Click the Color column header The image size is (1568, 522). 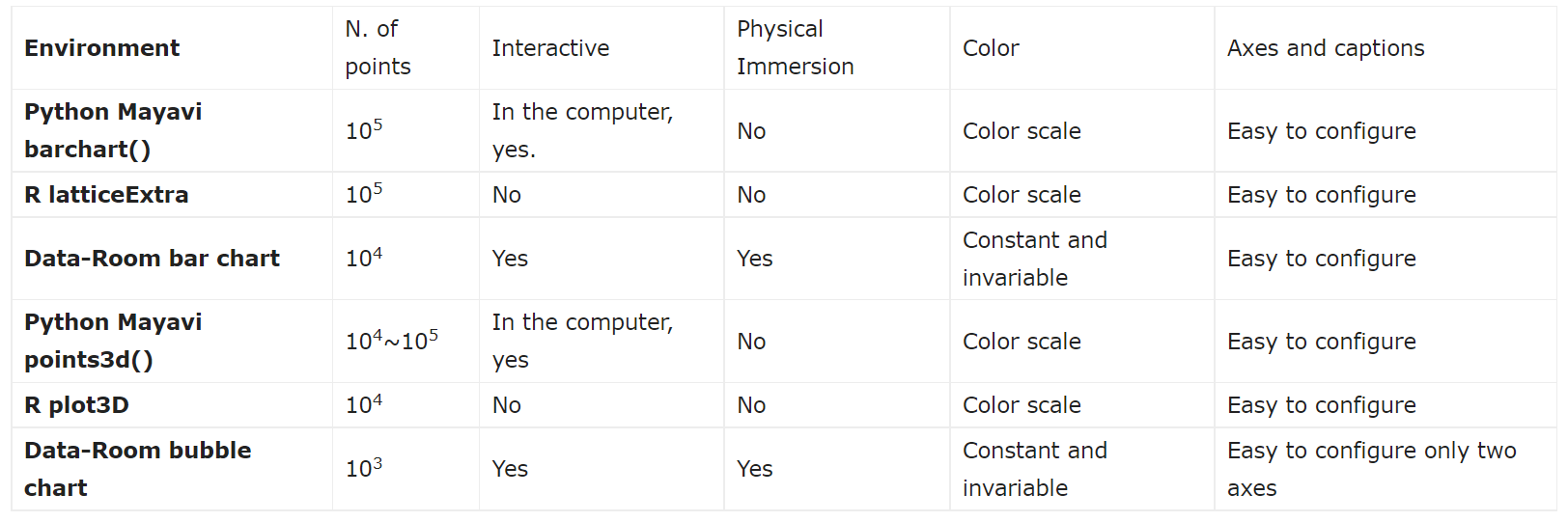pyautogui.click(x=991, y=48)
